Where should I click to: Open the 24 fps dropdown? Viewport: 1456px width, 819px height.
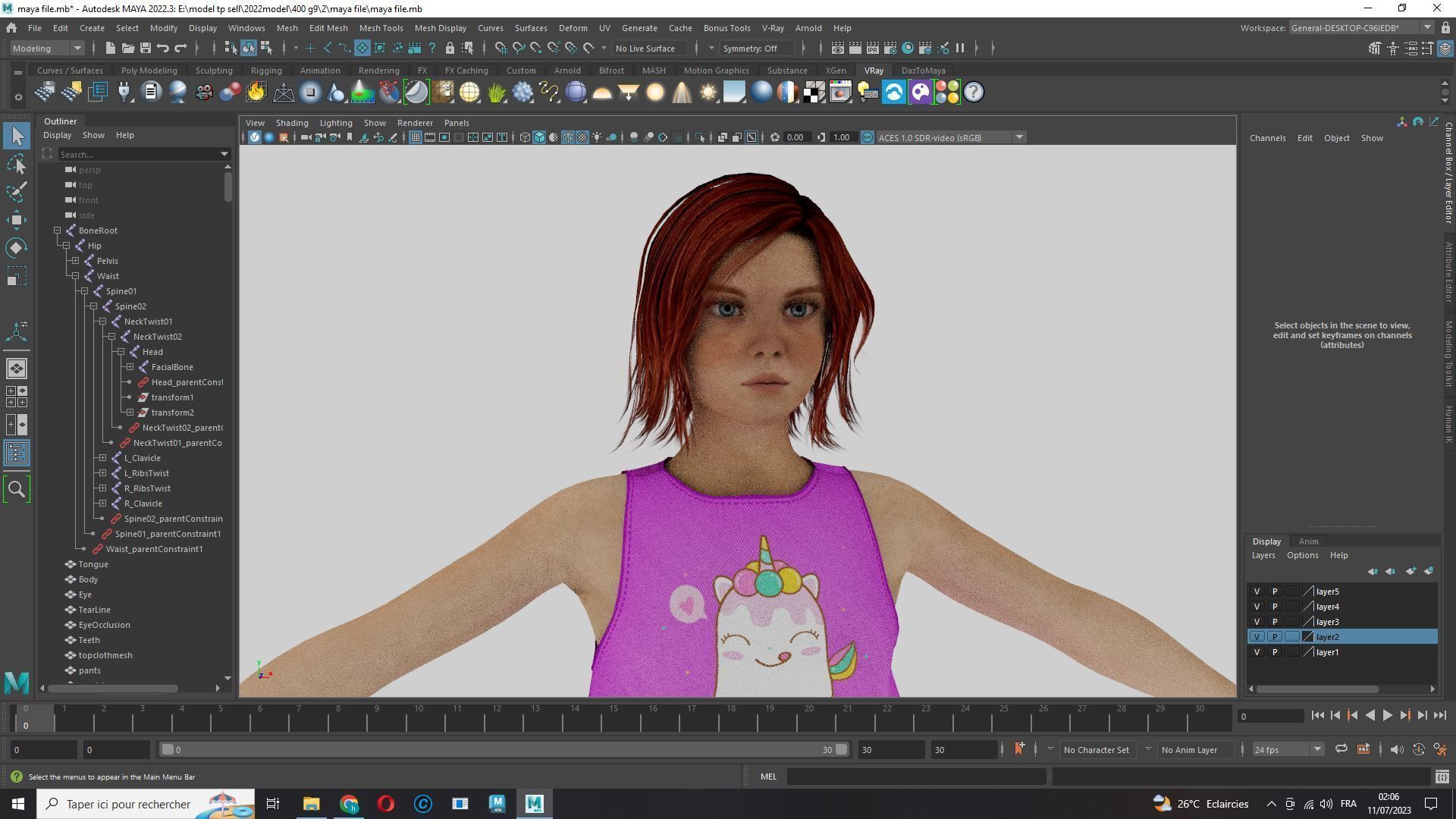[1287, 749]
